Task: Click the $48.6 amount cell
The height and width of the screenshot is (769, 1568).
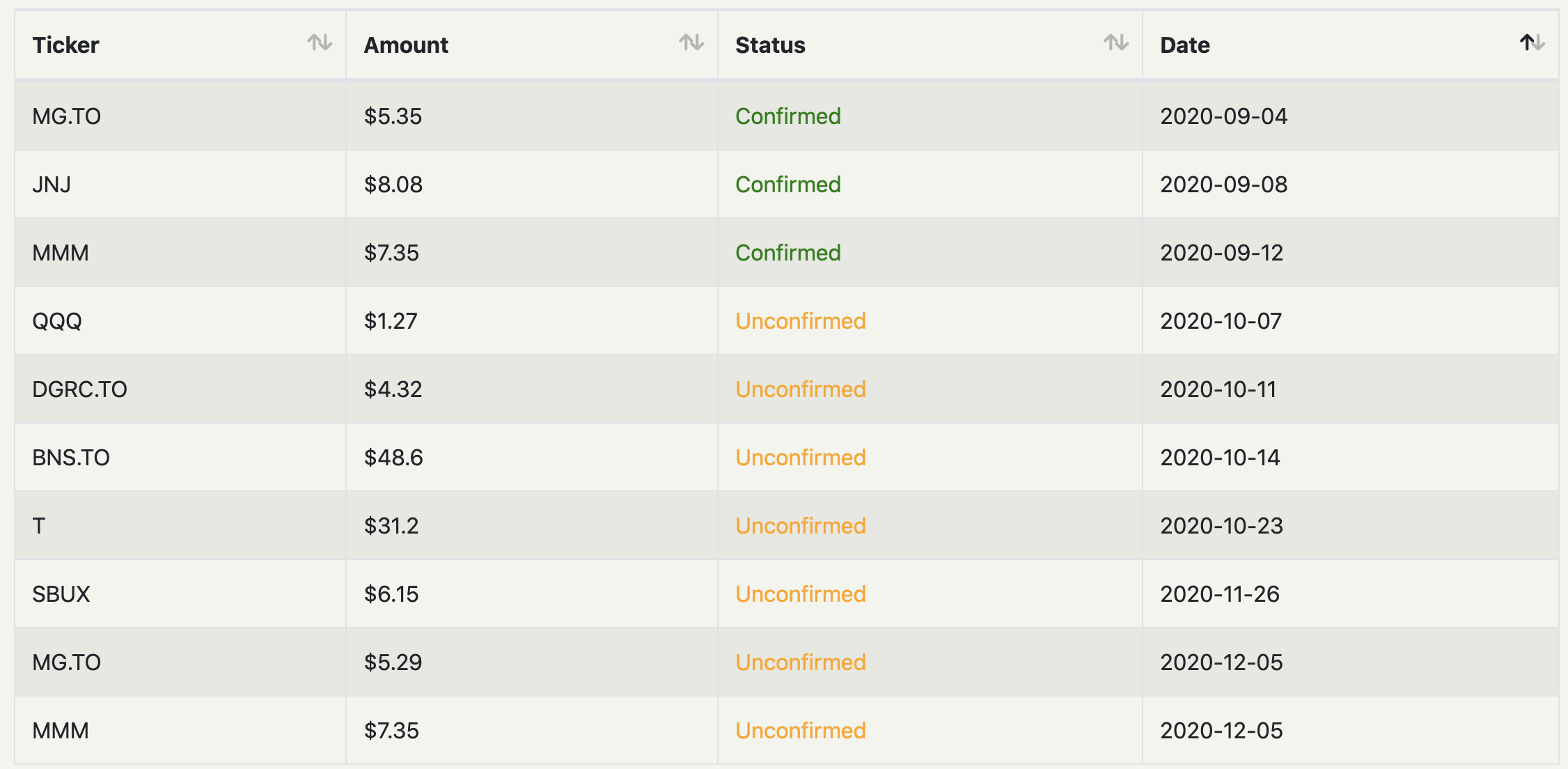Action: (393, 458)
